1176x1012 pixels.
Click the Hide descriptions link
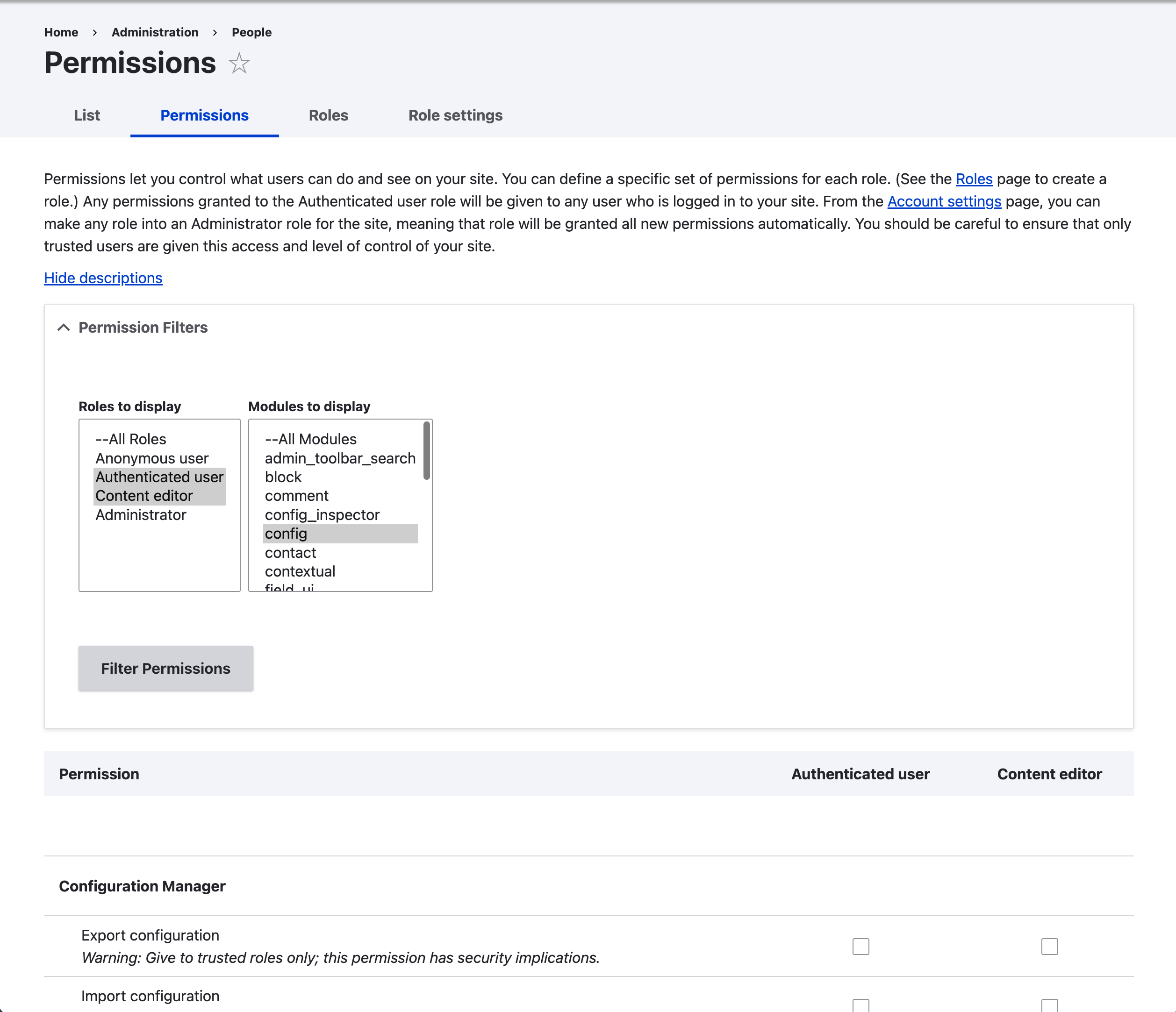pyautogui.click(x=103, y=278)
